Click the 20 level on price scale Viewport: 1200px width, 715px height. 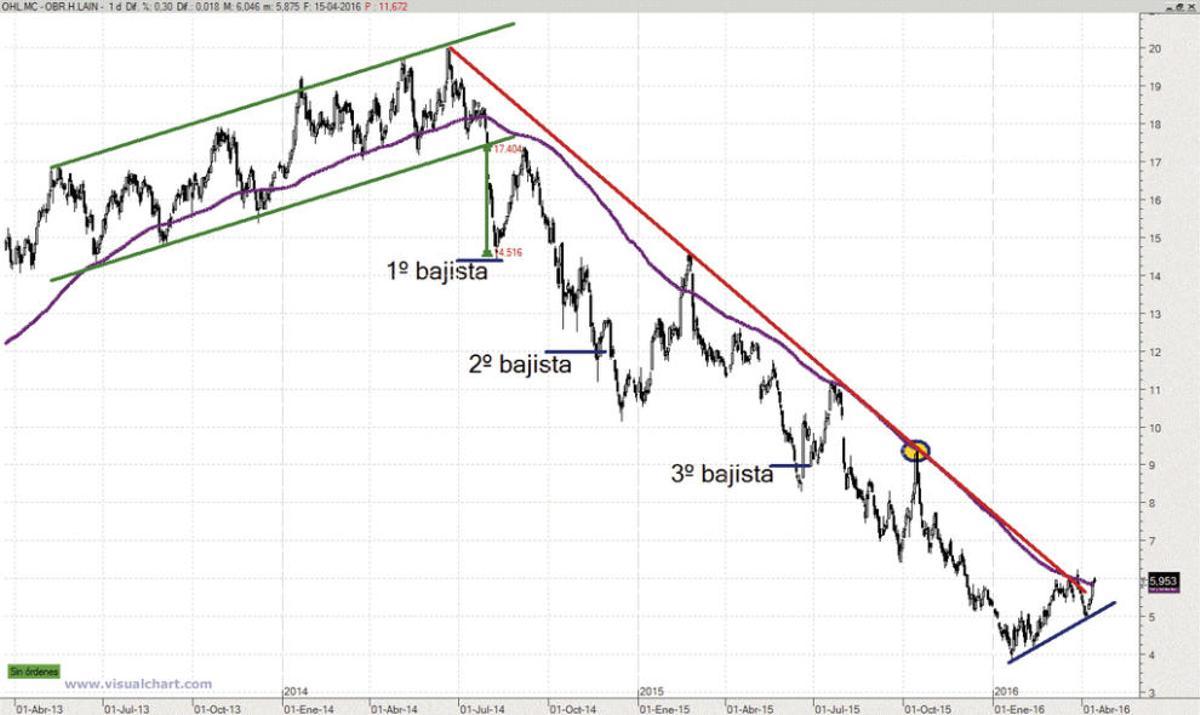[x=1153, y=48]
